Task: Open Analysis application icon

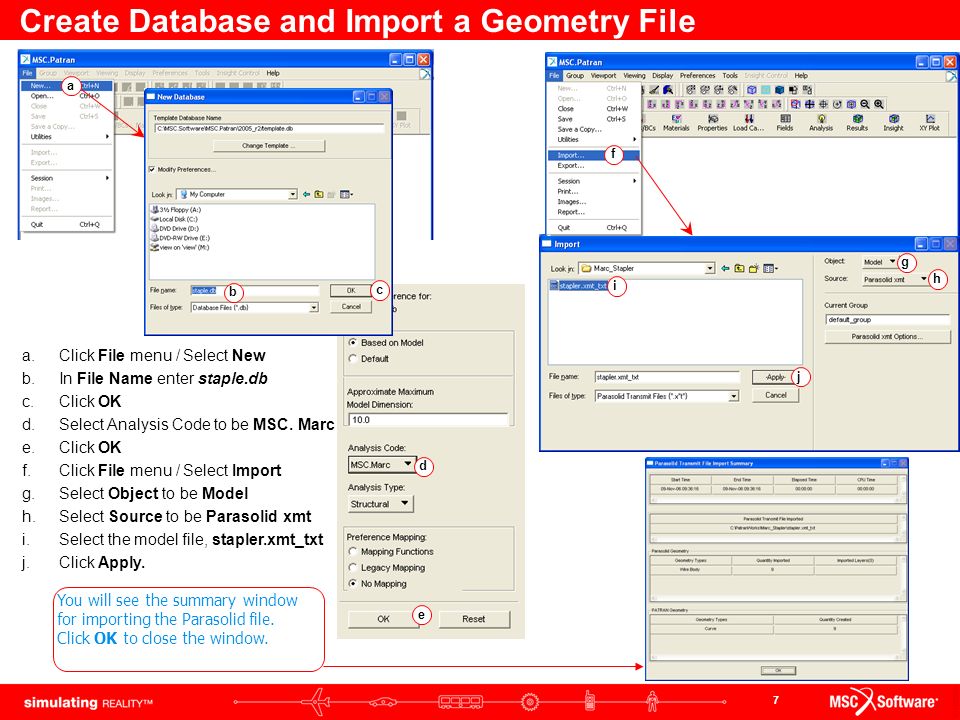Action: tap(821, 122)
